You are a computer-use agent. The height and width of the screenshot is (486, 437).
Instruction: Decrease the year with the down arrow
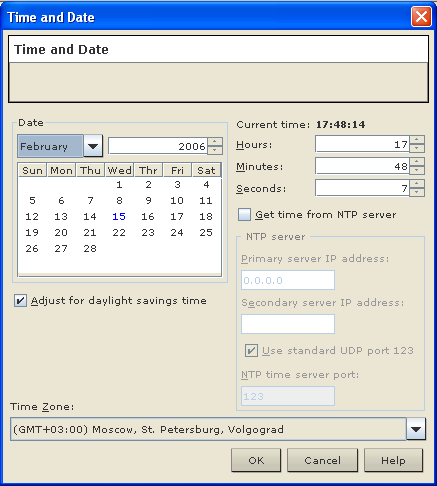point(215,150)
